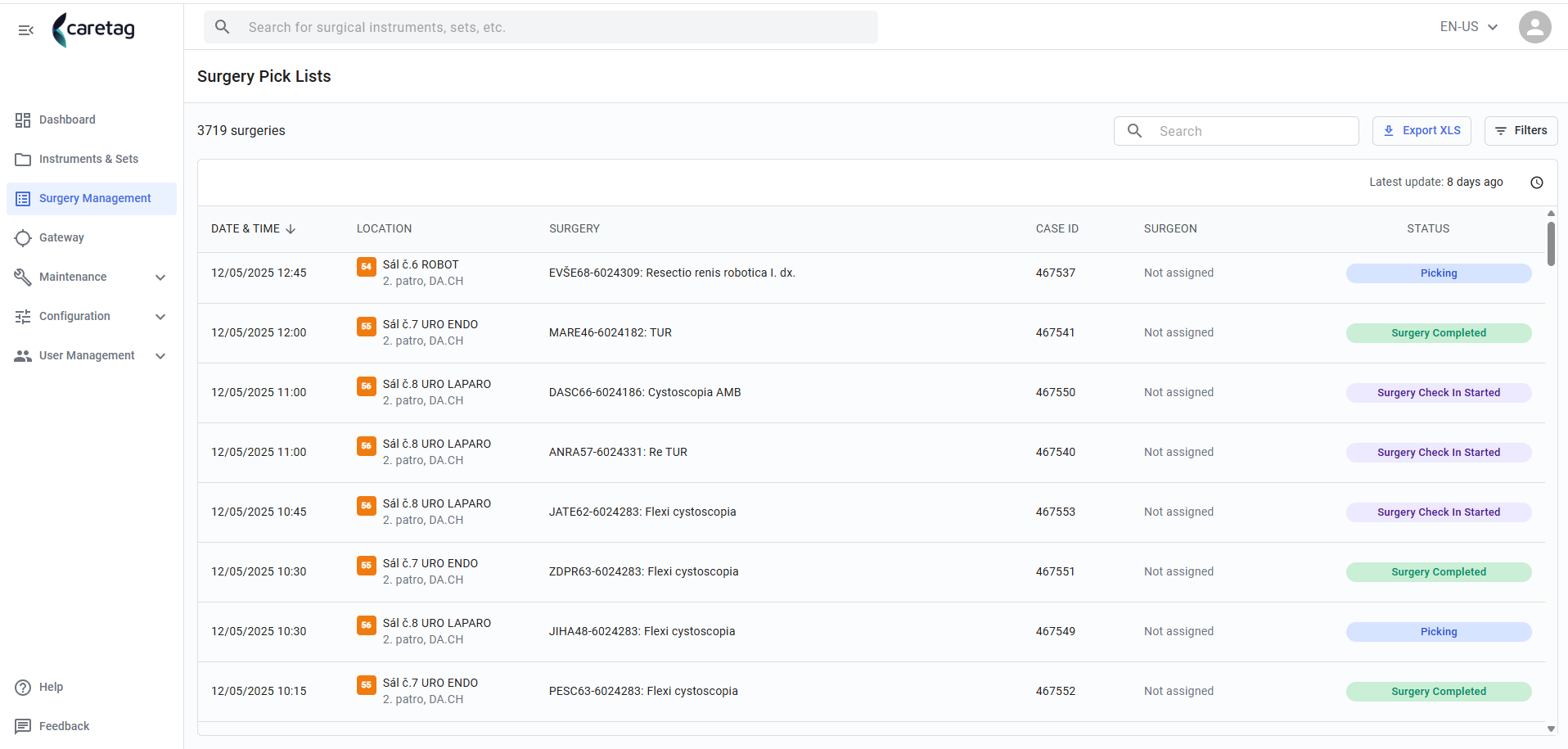Select Surgery Management in sidebar
Image resolution: width=1568 pixels, height=749 pixels.
pos(92,199)
